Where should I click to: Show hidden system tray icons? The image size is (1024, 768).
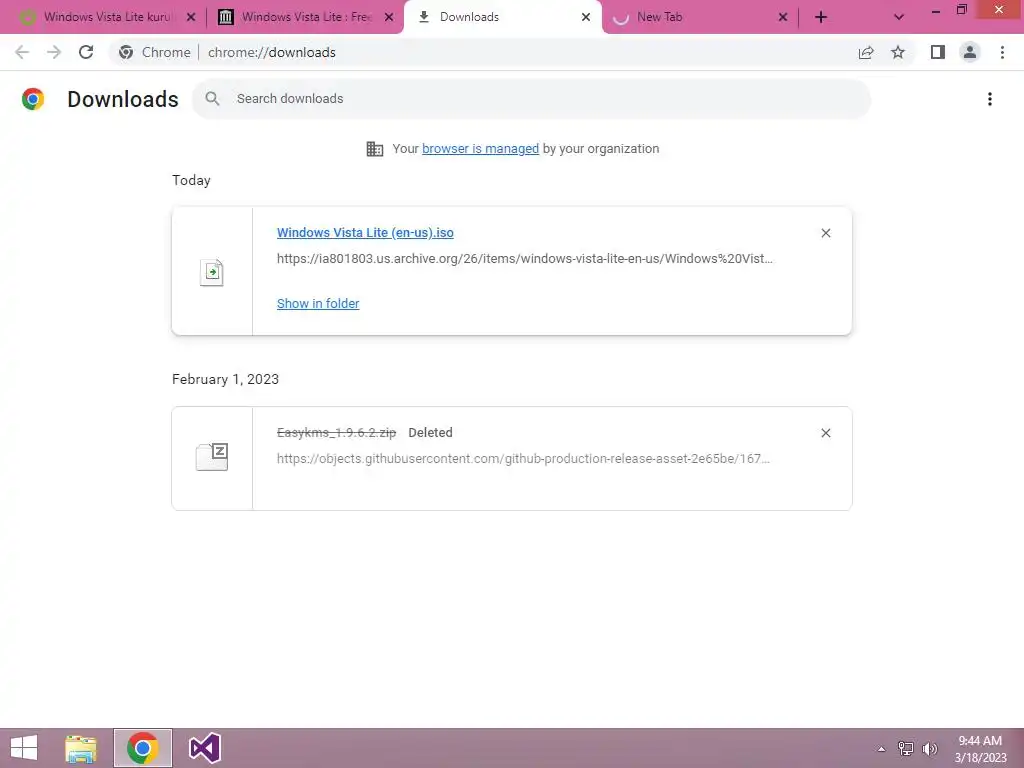(882, 749)
